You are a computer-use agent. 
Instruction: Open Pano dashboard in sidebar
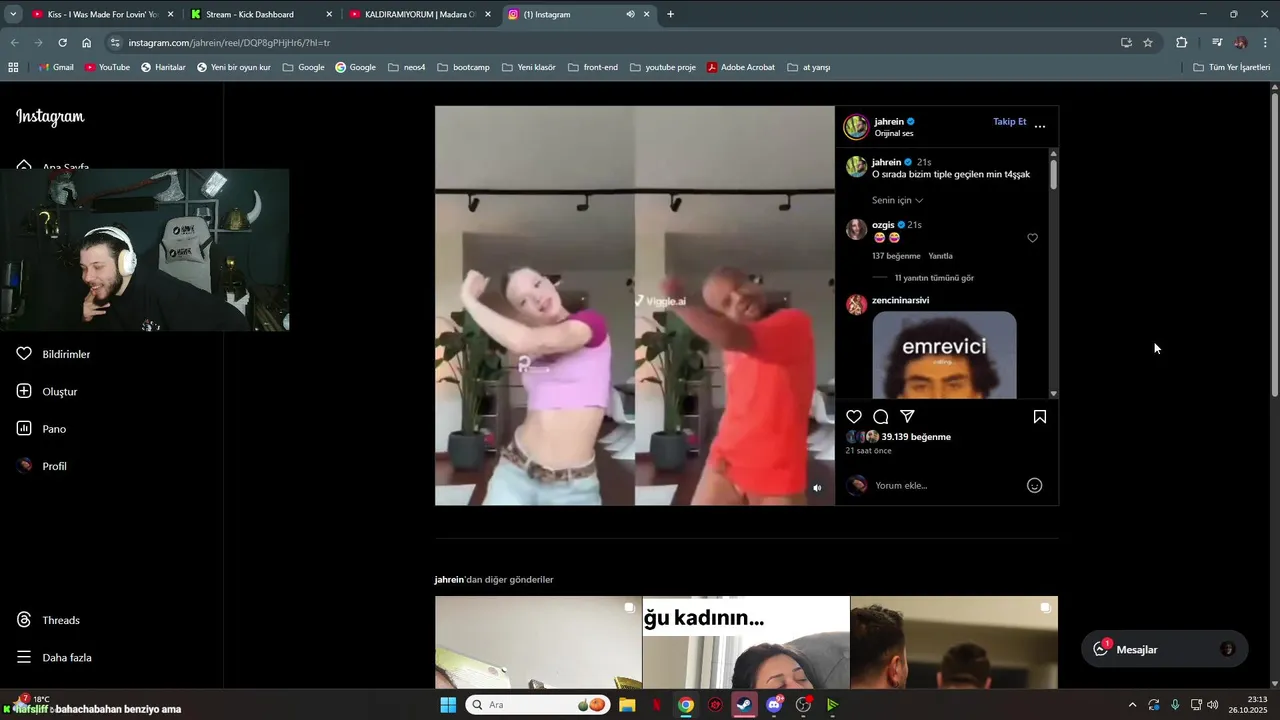click(41, 429)
